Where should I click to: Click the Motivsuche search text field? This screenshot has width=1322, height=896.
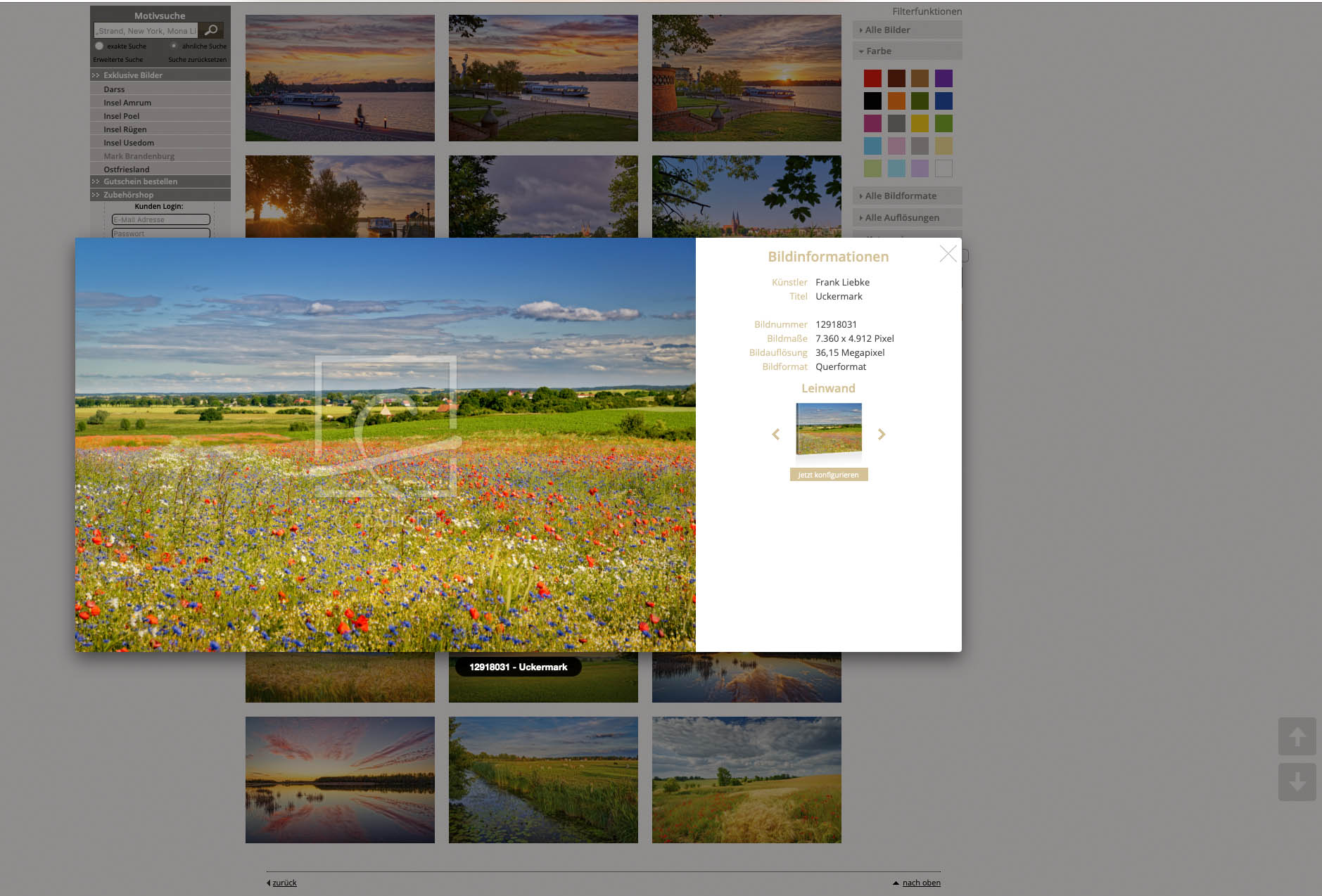click(146, 31)
